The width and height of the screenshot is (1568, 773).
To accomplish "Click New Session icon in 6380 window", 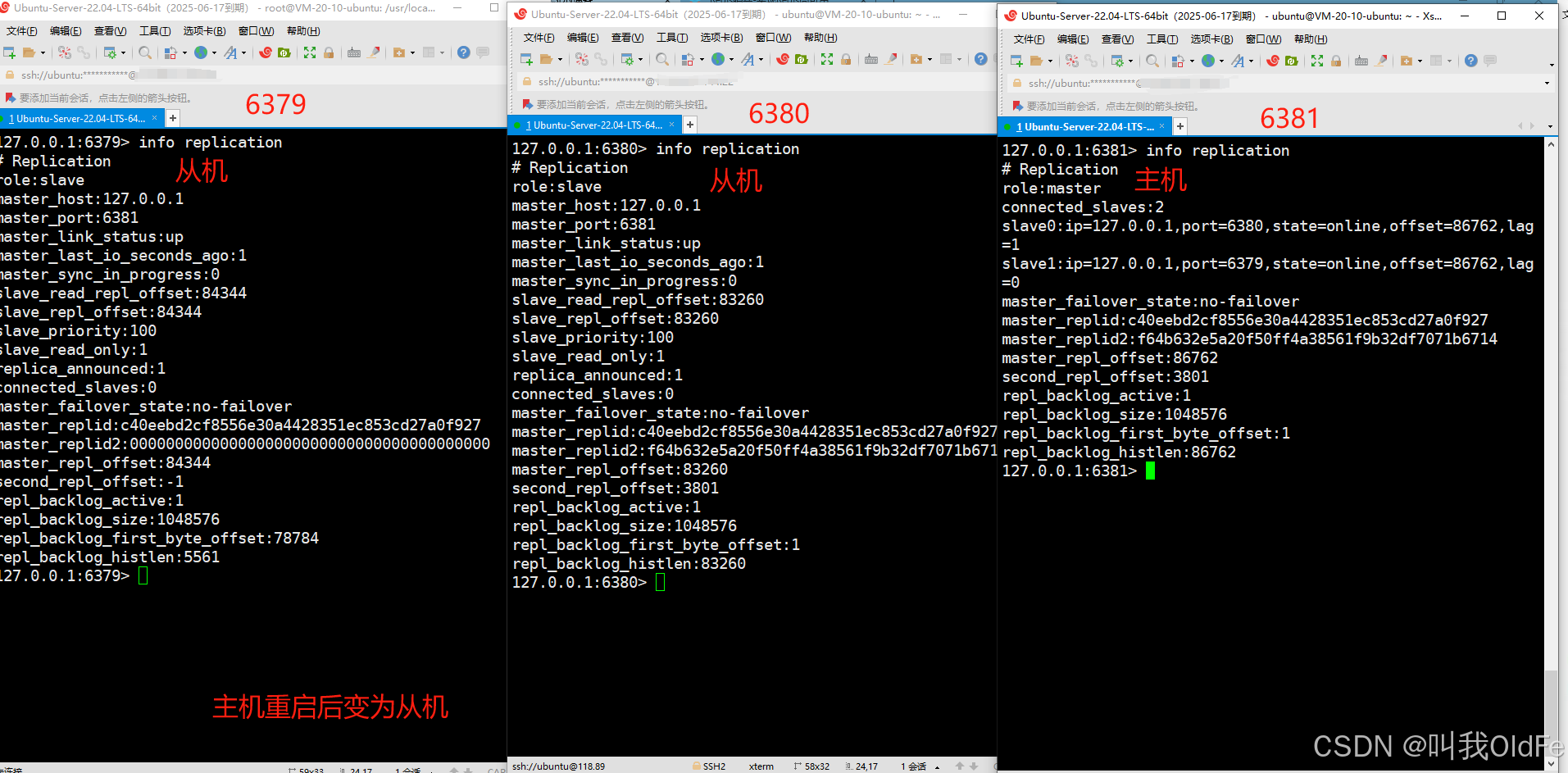I will tap(526, 59).
